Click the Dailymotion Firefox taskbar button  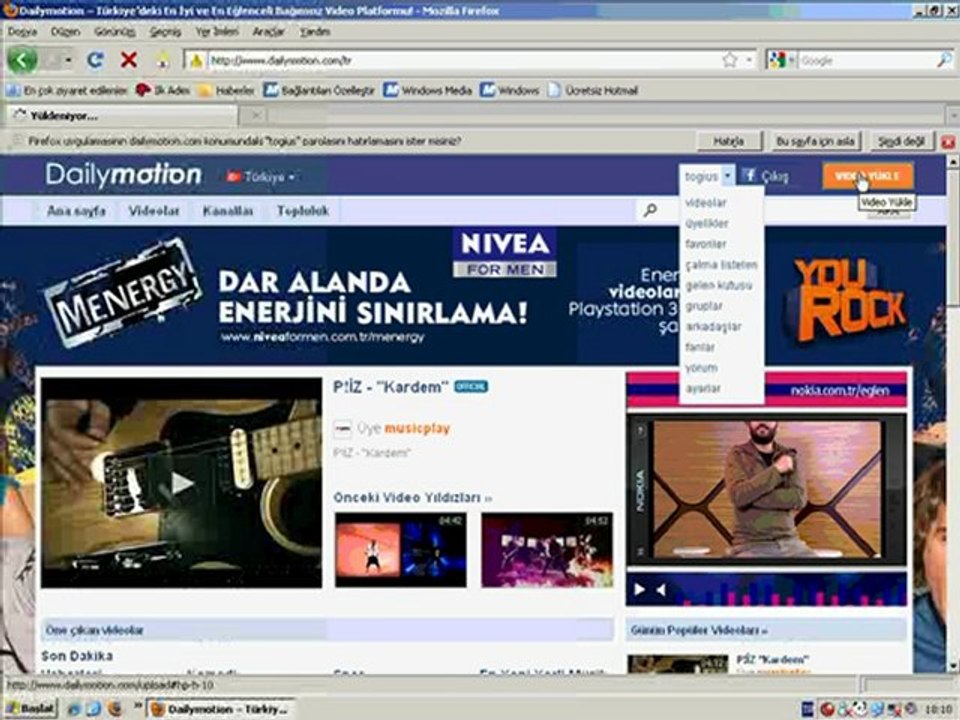[x=220, y=709]
